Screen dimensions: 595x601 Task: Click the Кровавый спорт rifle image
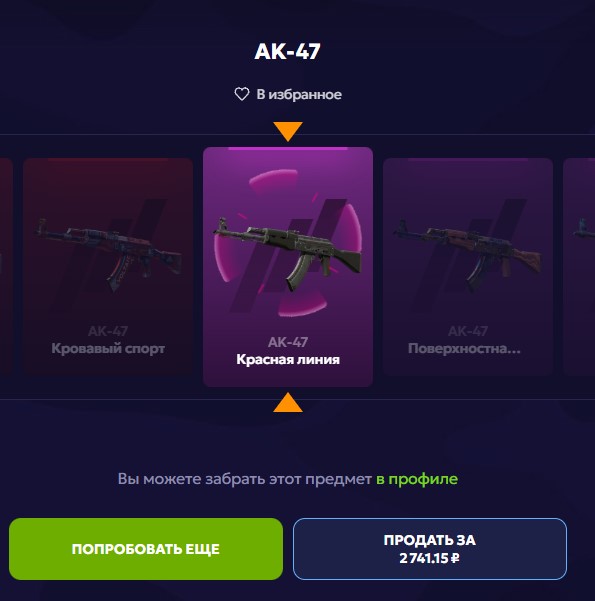108,253
